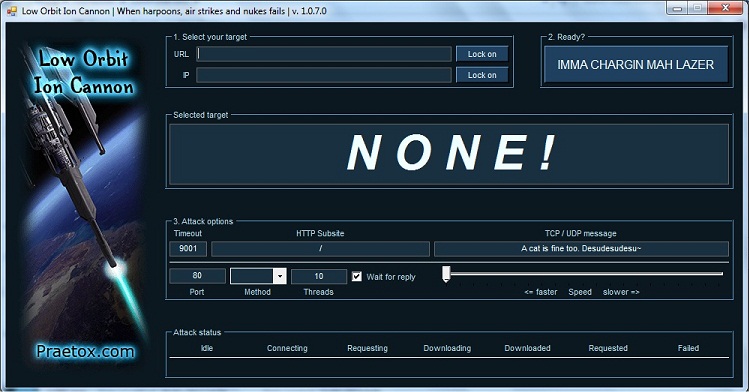Focus the IP target input field
Image resolution: width=749 pixels, height=392 pixels.
pyautogui.click(x=324, y=75)
